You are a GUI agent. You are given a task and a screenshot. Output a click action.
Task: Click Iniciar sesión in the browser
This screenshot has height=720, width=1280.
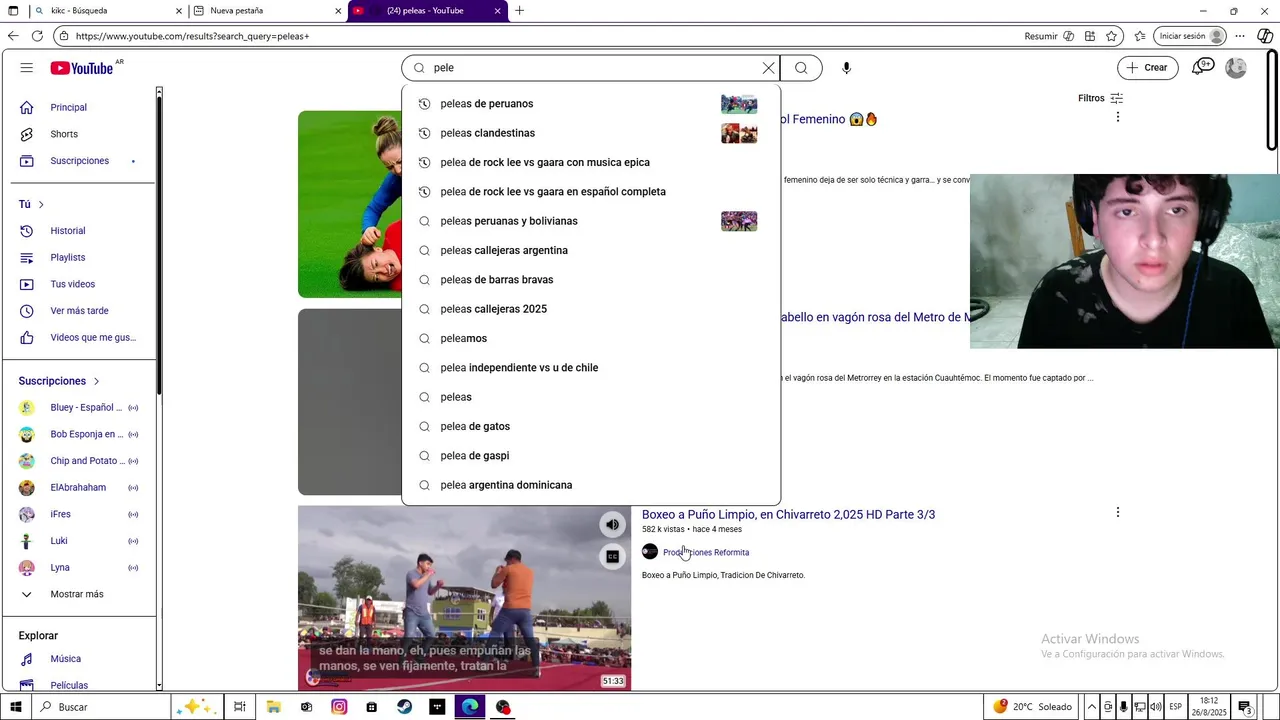[x=1190, y=36]
